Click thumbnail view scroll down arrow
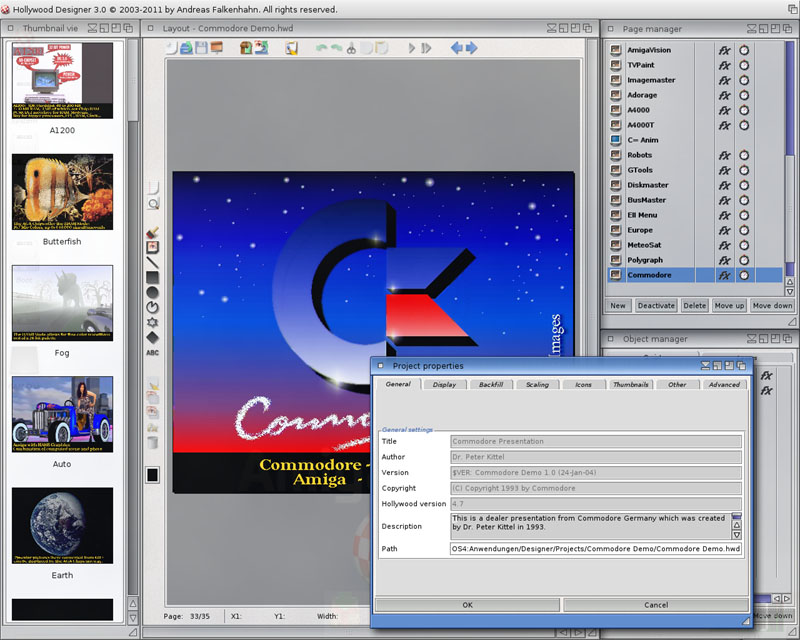This screenshot has width=800, height=640. (133, 618)
